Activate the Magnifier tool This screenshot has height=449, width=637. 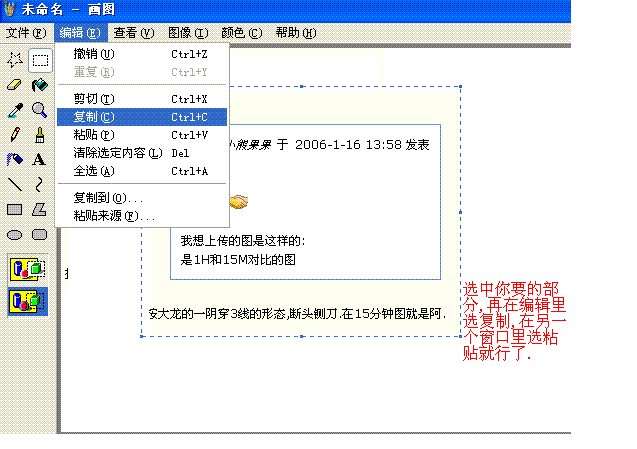40,110
